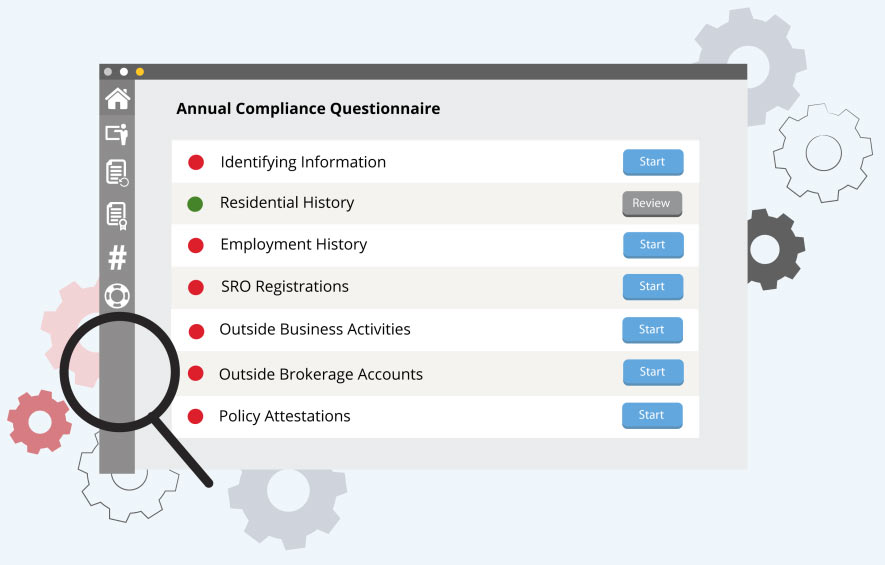885x565 pixels.
Task: Open the lifebuoy support icon
Action: (117, 296)
